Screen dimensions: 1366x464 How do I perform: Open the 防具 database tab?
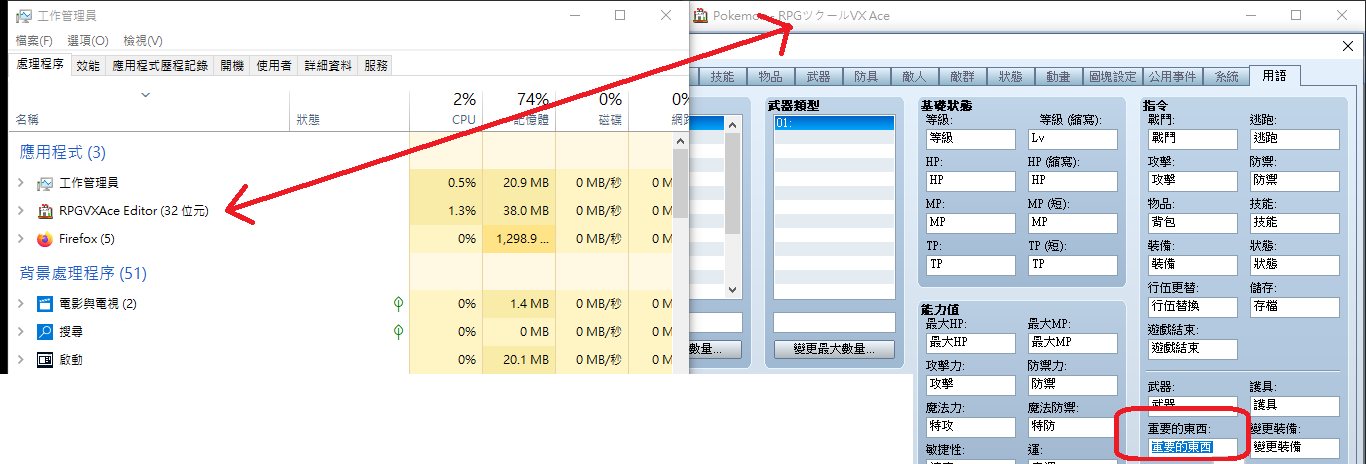pos(866,77)
